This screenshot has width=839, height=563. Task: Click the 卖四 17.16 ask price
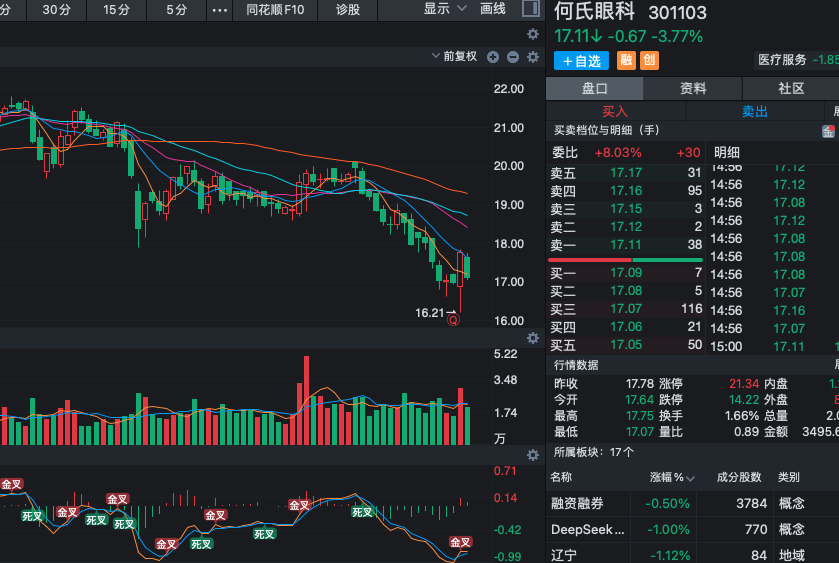626,191
